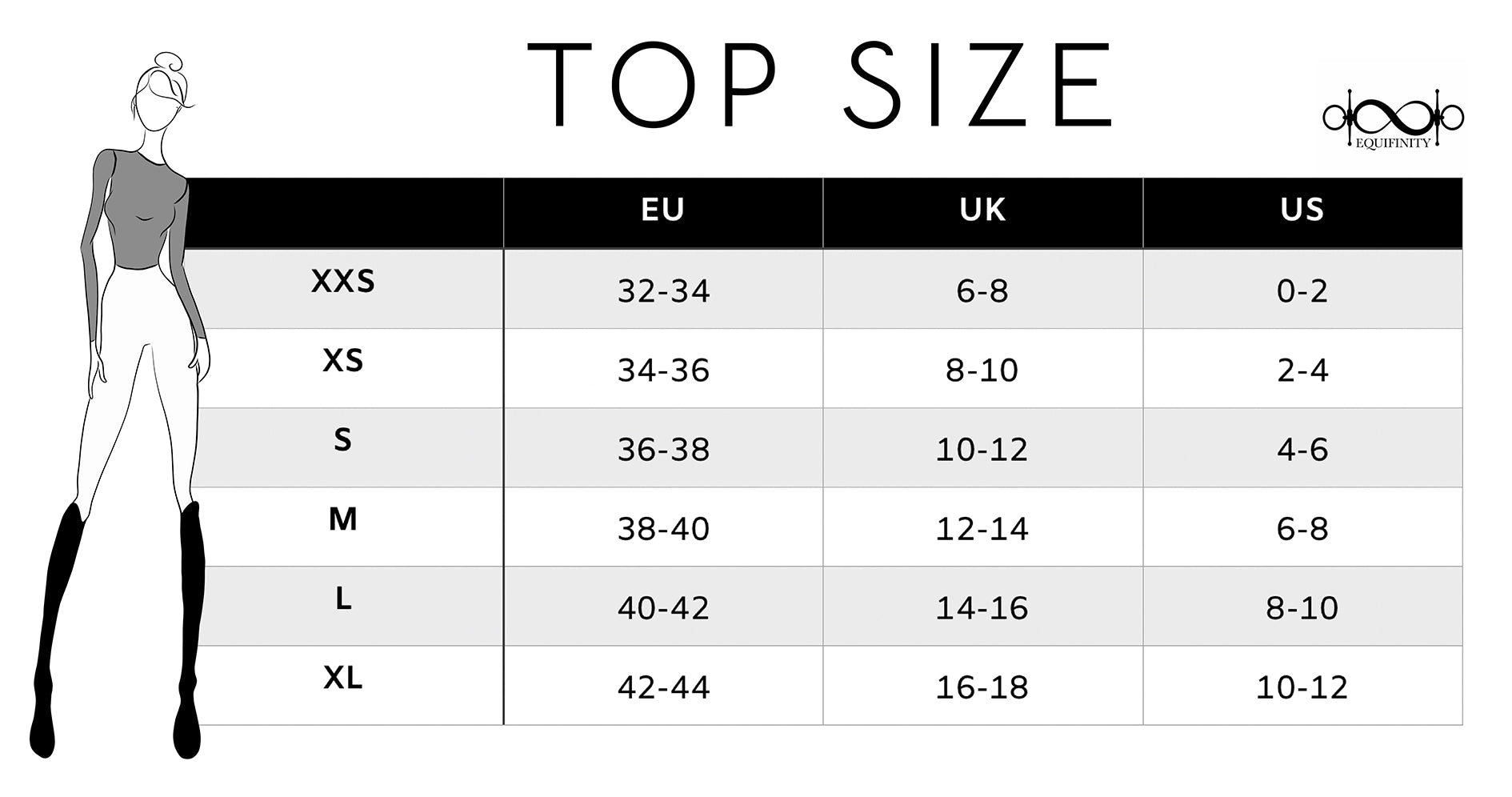Select the EU column header
The width and height of the screenshot is (1512, 797).
click(662, 210)
